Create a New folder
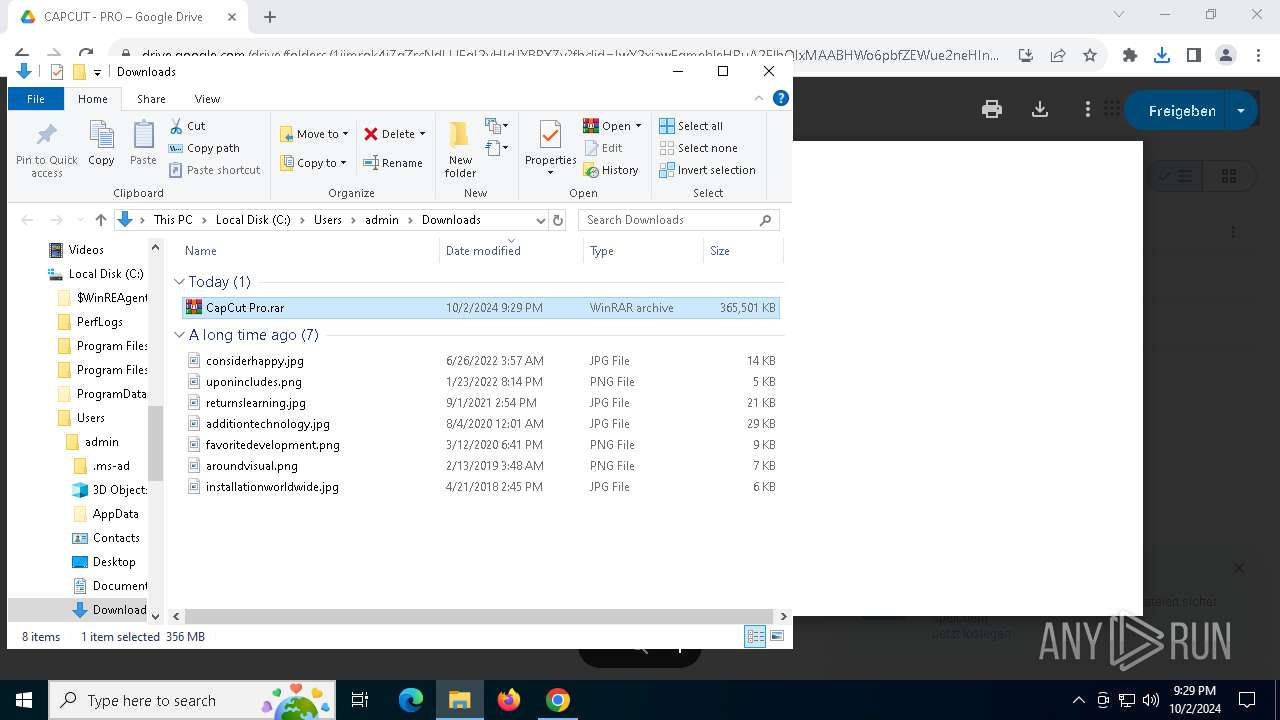This screenshot has height=720, width=1280. 460,148
